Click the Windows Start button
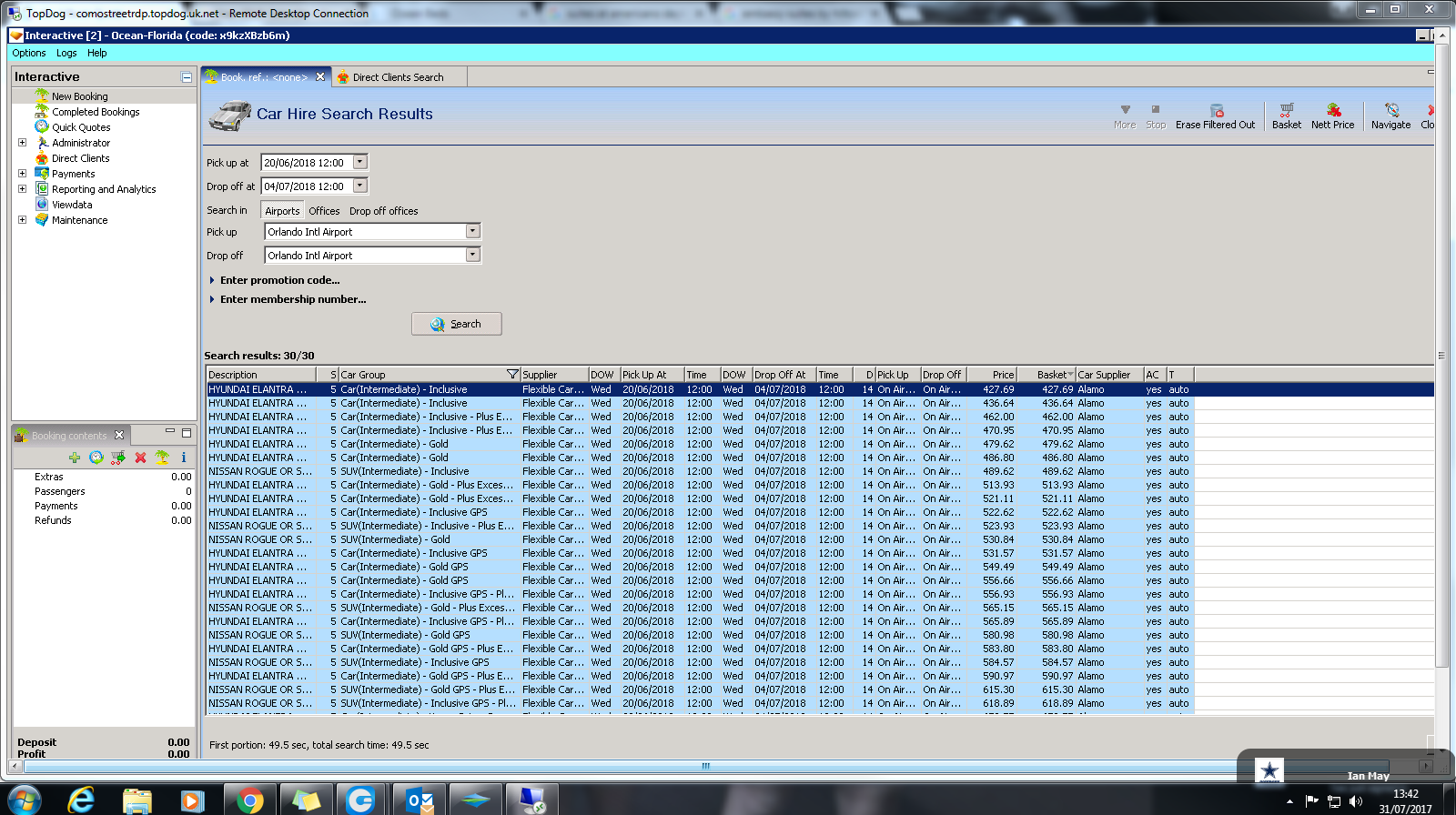This screenshot has width=1456, height=815. coord(24,800)
